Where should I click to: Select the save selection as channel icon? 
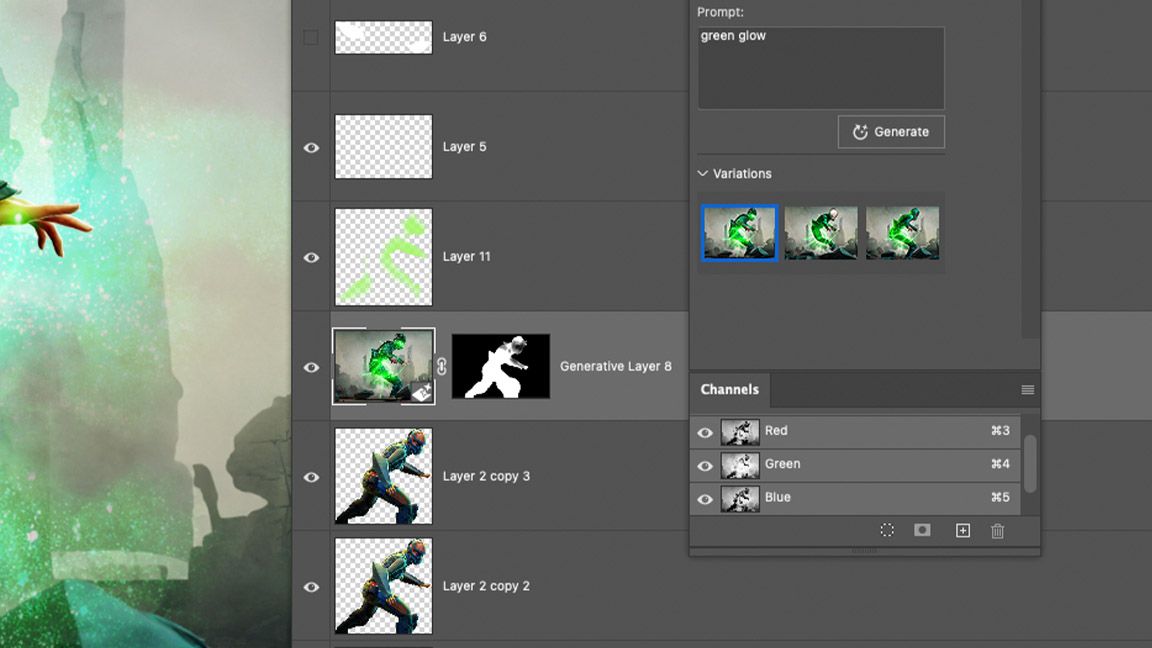(922, 530)
